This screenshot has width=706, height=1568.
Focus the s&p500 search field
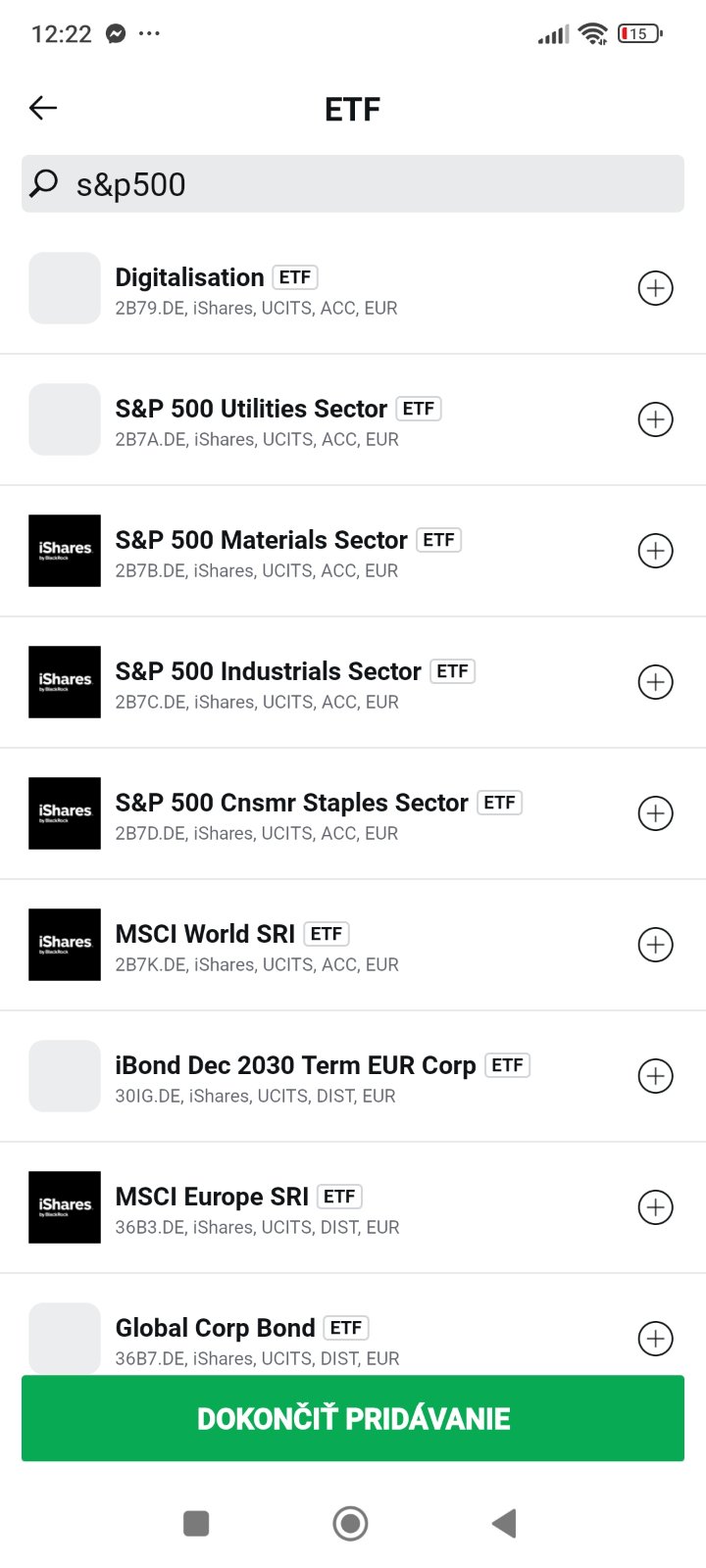click(x=373, y=184)
